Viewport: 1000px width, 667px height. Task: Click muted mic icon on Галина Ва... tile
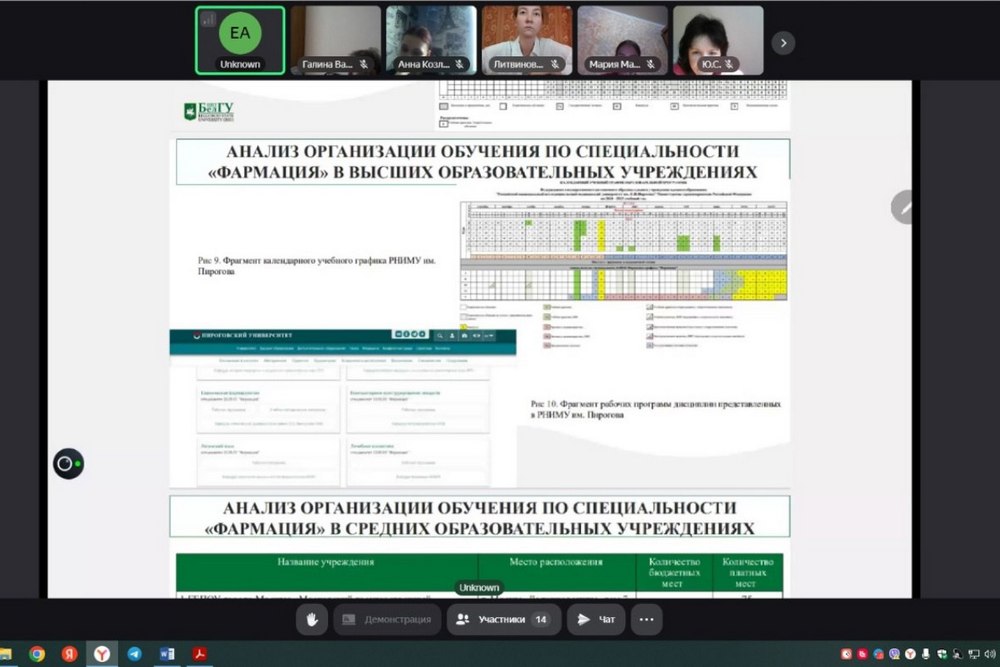[x=364, y=64]
